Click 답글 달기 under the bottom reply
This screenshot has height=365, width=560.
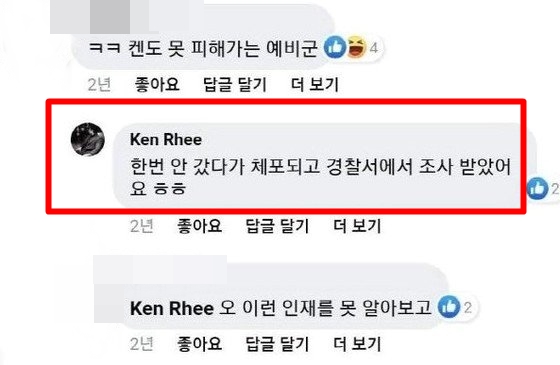(x=278, y=344)
